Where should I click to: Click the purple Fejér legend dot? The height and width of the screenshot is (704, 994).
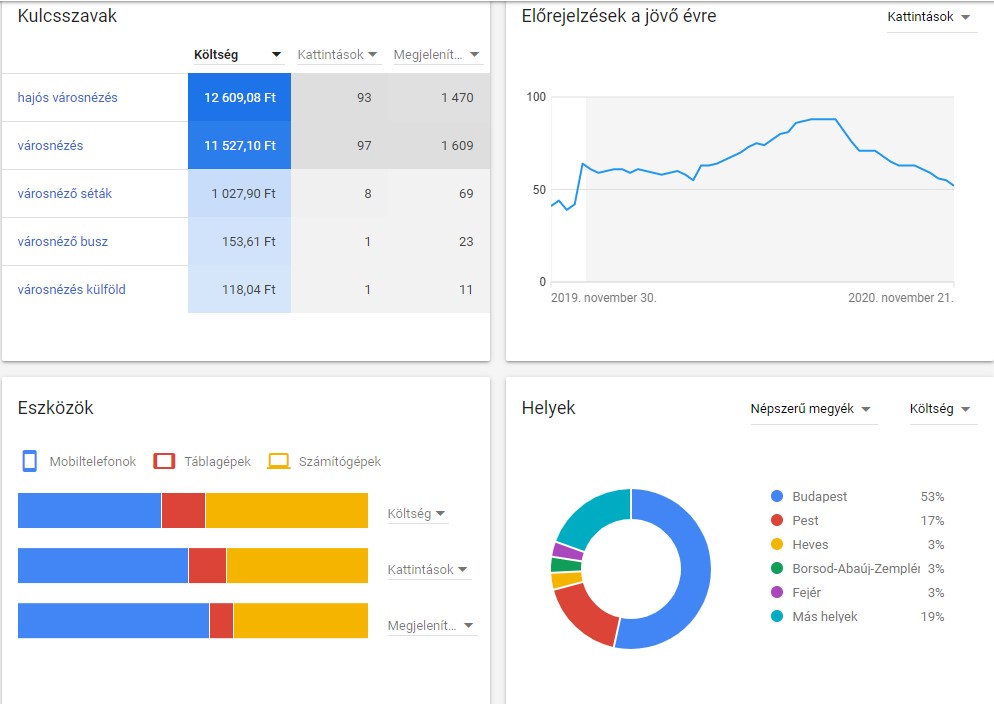click(777, 592)
